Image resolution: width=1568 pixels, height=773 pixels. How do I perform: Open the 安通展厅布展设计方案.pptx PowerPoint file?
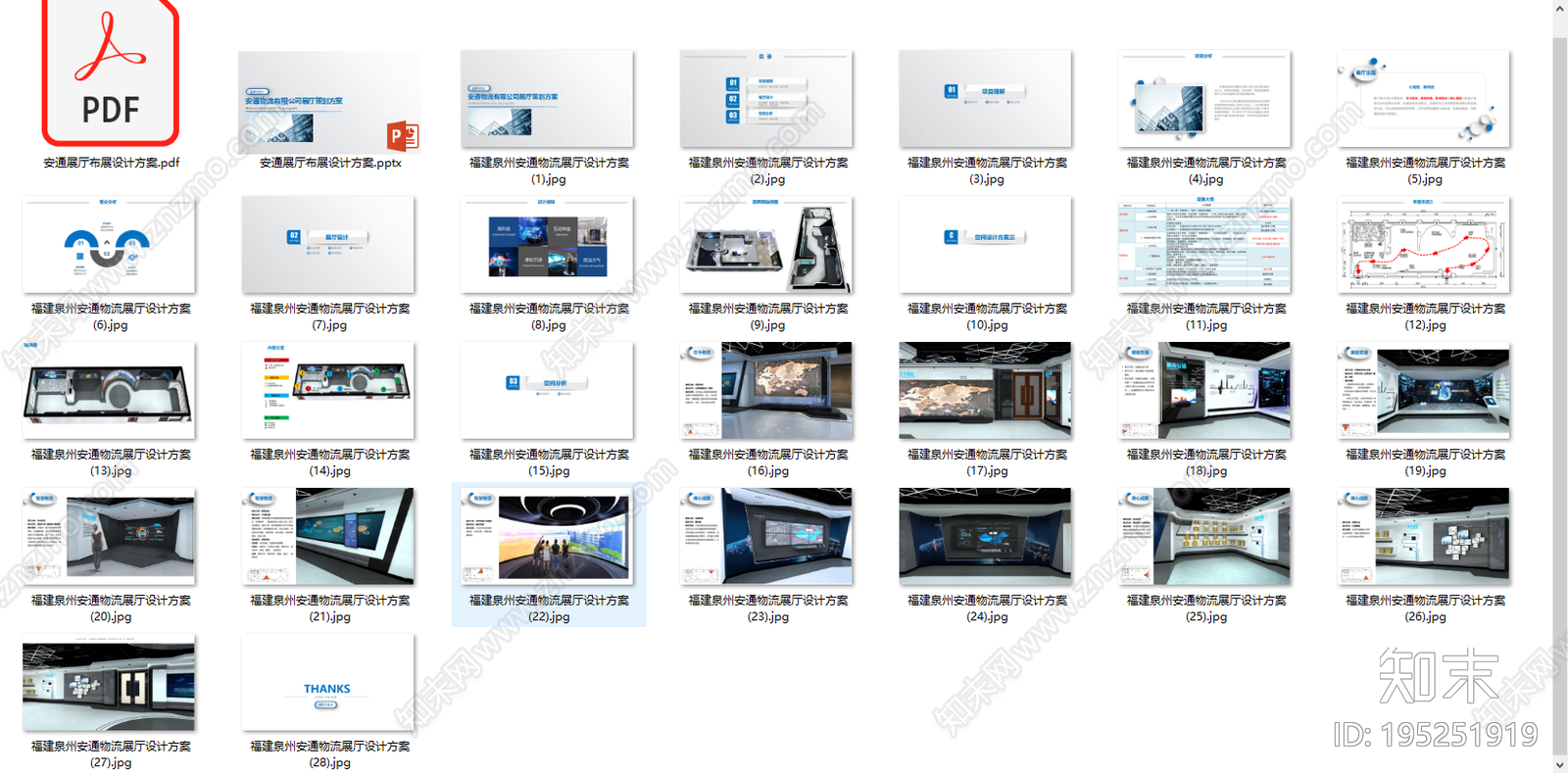329,101
